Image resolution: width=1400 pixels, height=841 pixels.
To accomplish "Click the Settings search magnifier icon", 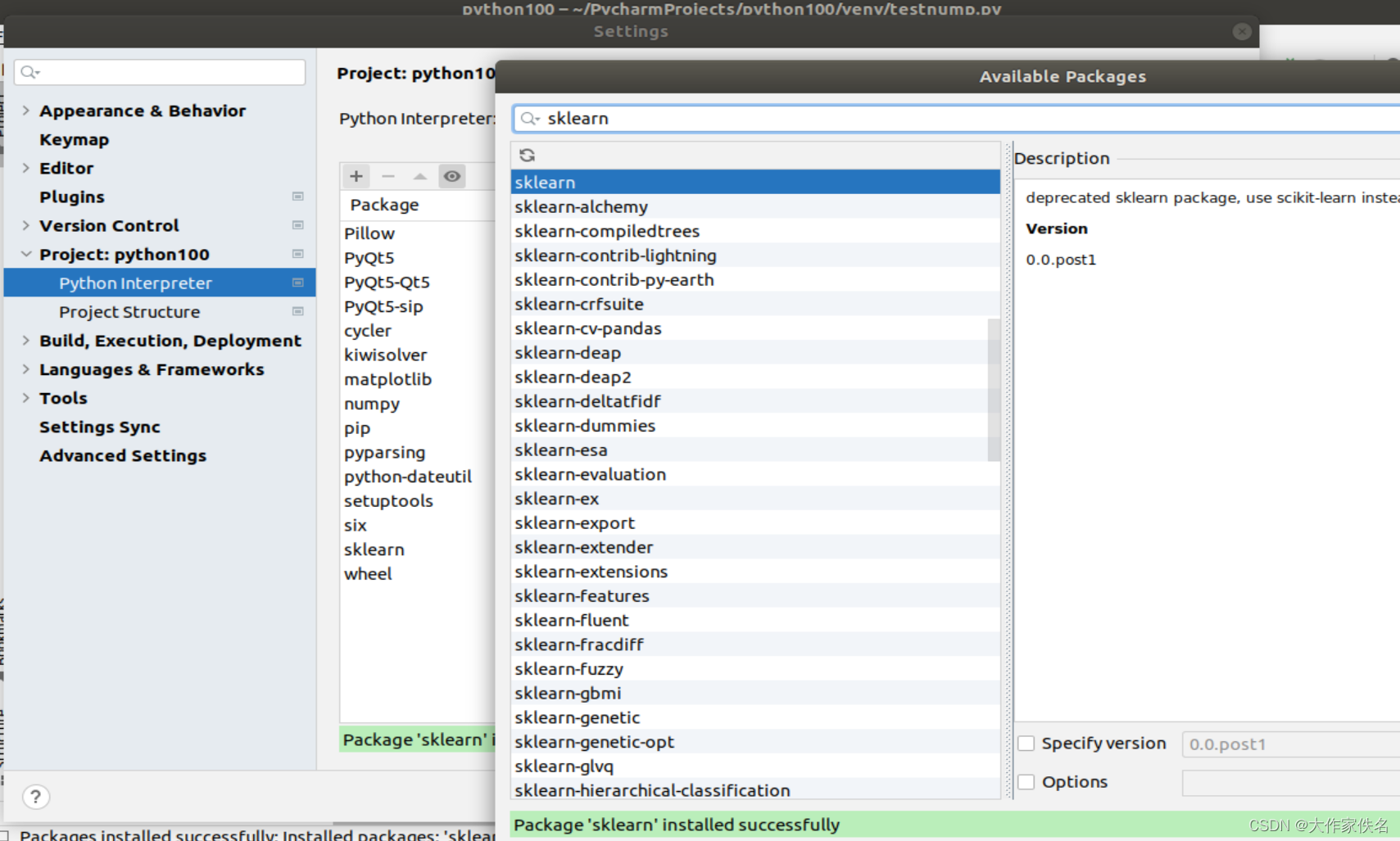I will (x=29, y=72).
